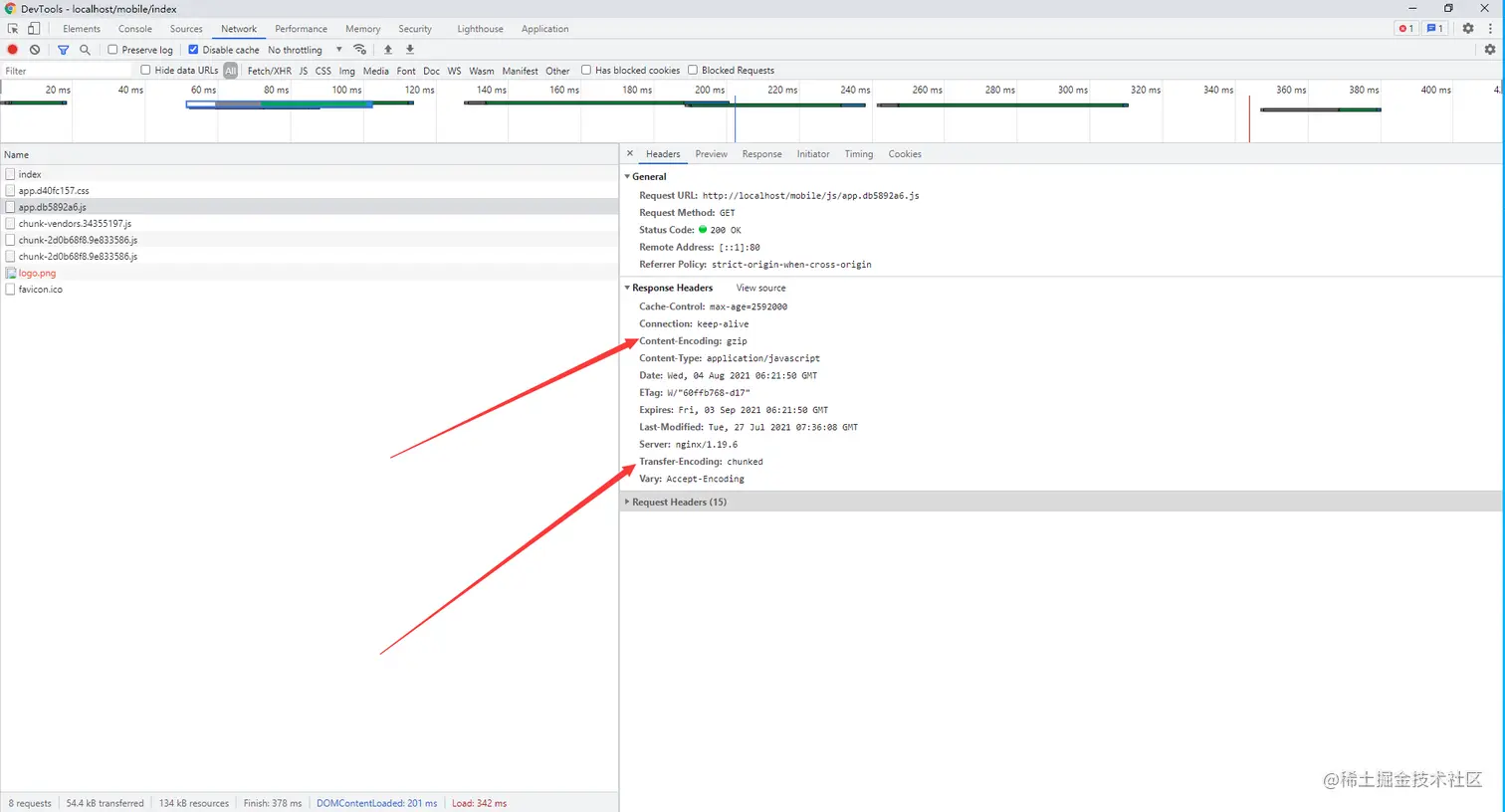
Task: Show the Response tab
Action: [761, 154]
